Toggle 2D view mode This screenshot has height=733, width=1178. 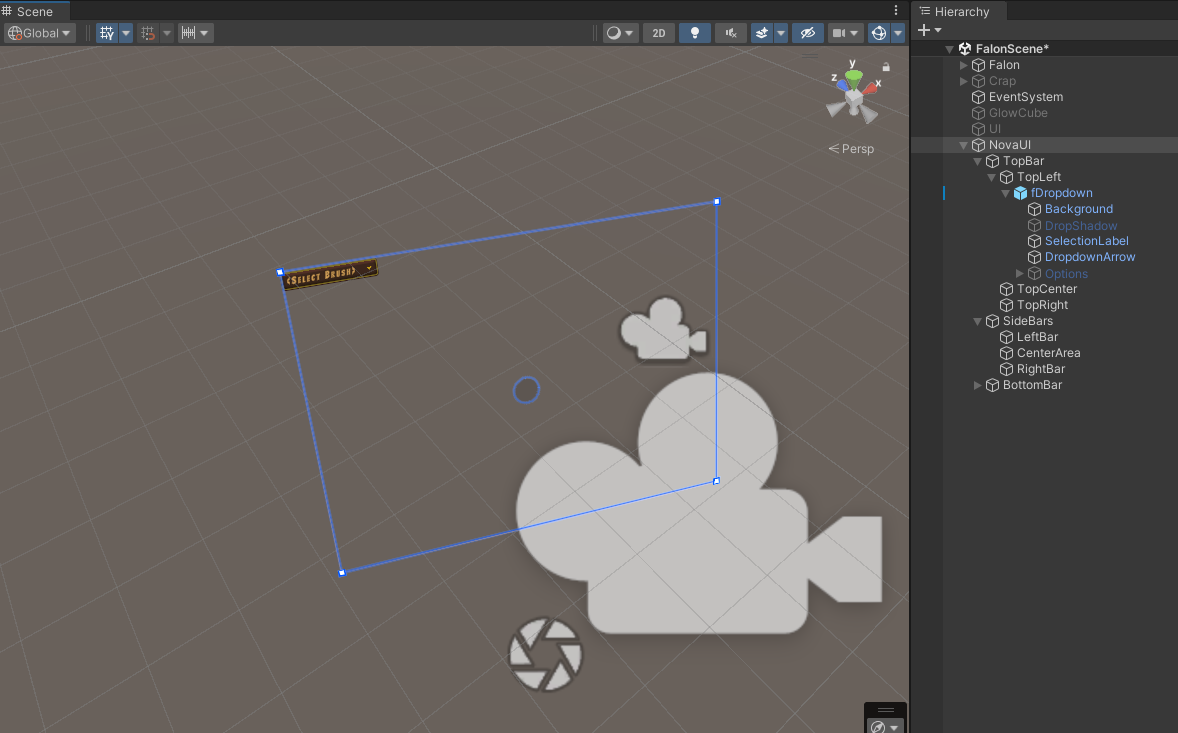pos(659,32)
